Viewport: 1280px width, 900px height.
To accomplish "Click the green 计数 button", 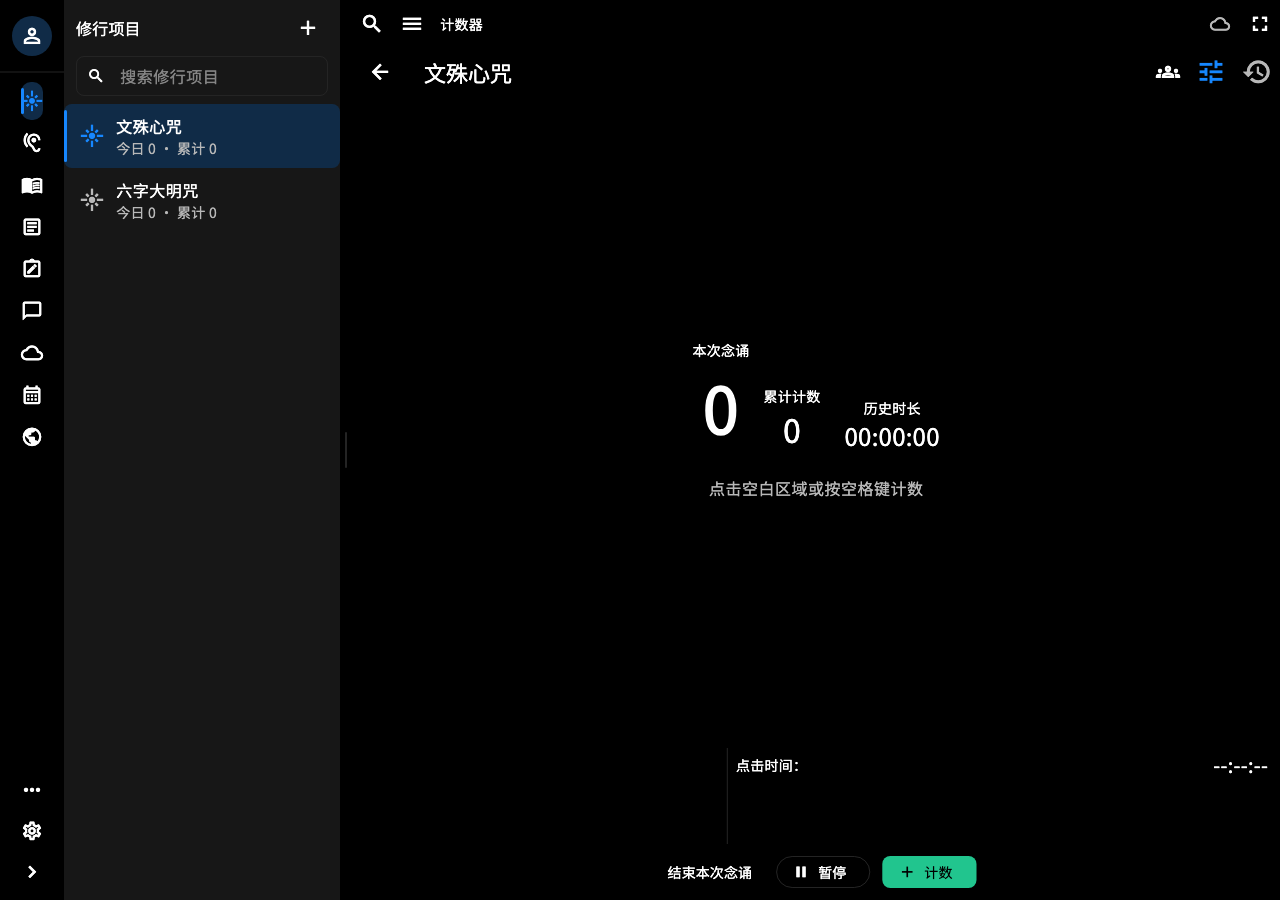I will (929, 872).
